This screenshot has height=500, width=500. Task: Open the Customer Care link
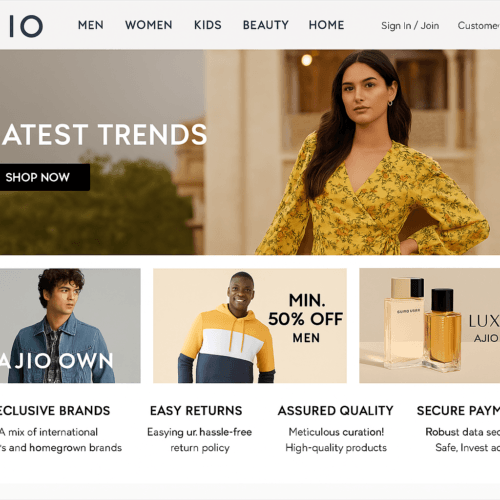pos(479,26)
